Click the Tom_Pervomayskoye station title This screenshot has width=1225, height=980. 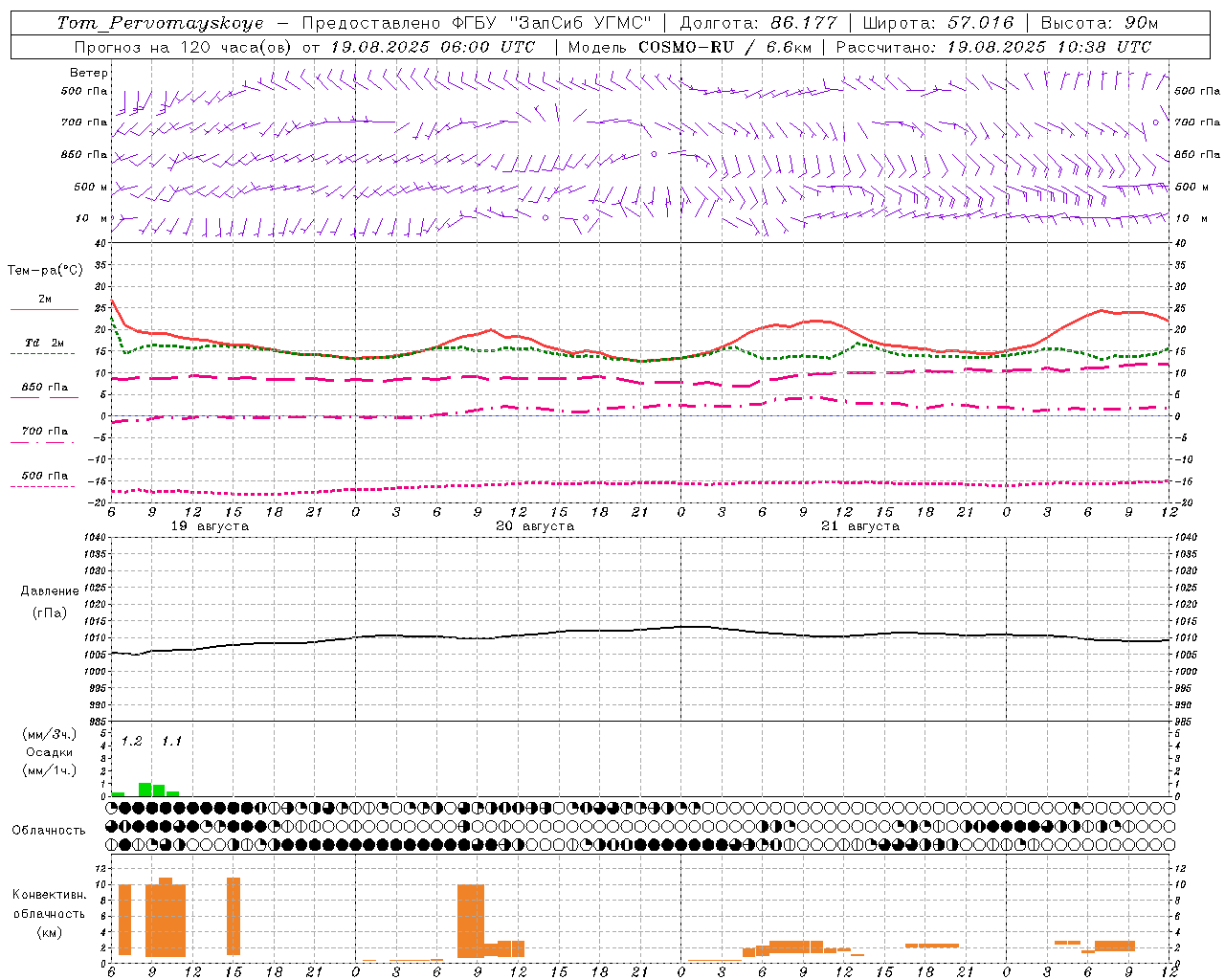point(160,23)
